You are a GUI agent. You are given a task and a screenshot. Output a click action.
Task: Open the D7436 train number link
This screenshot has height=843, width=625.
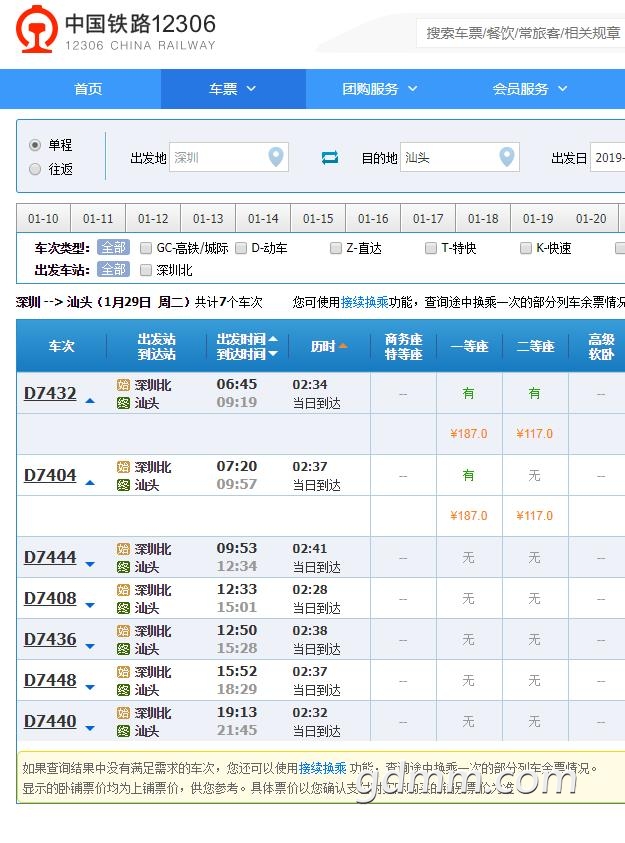click(51, 639)
